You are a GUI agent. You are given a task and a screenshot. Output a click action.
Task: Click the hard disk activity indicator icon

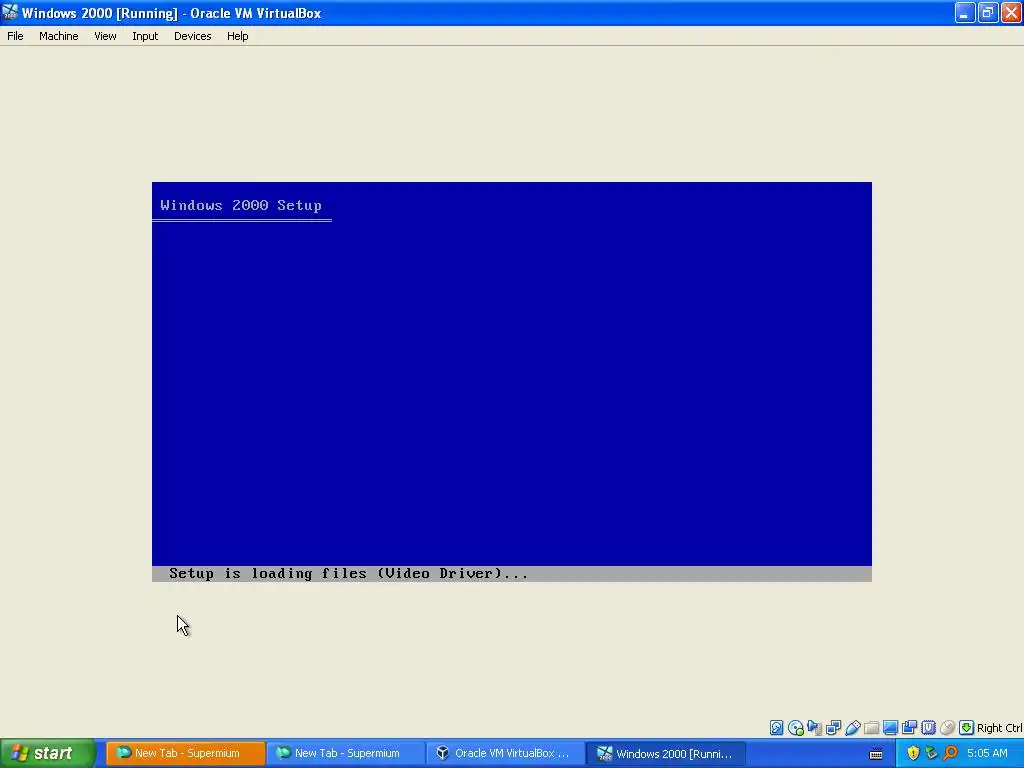pyautogui.click(x=776, y=728)
